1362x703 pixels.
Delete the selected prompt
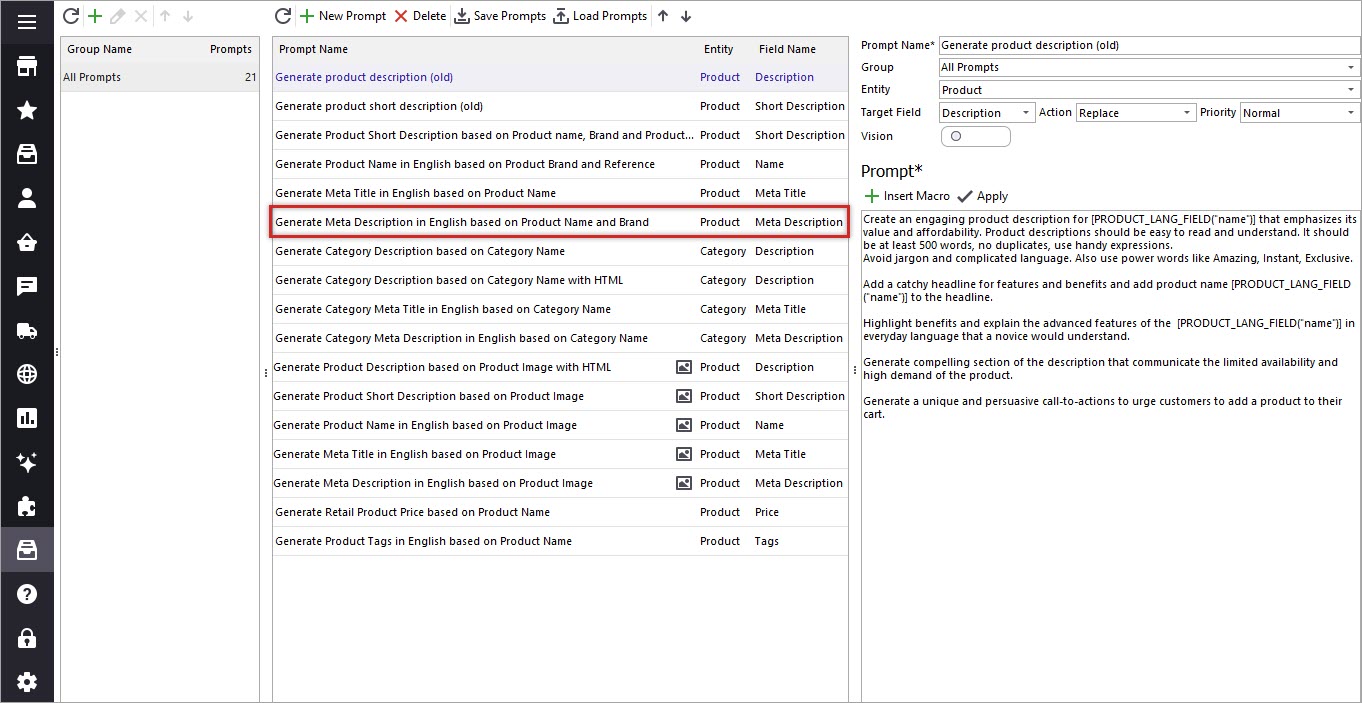point(420,16)
